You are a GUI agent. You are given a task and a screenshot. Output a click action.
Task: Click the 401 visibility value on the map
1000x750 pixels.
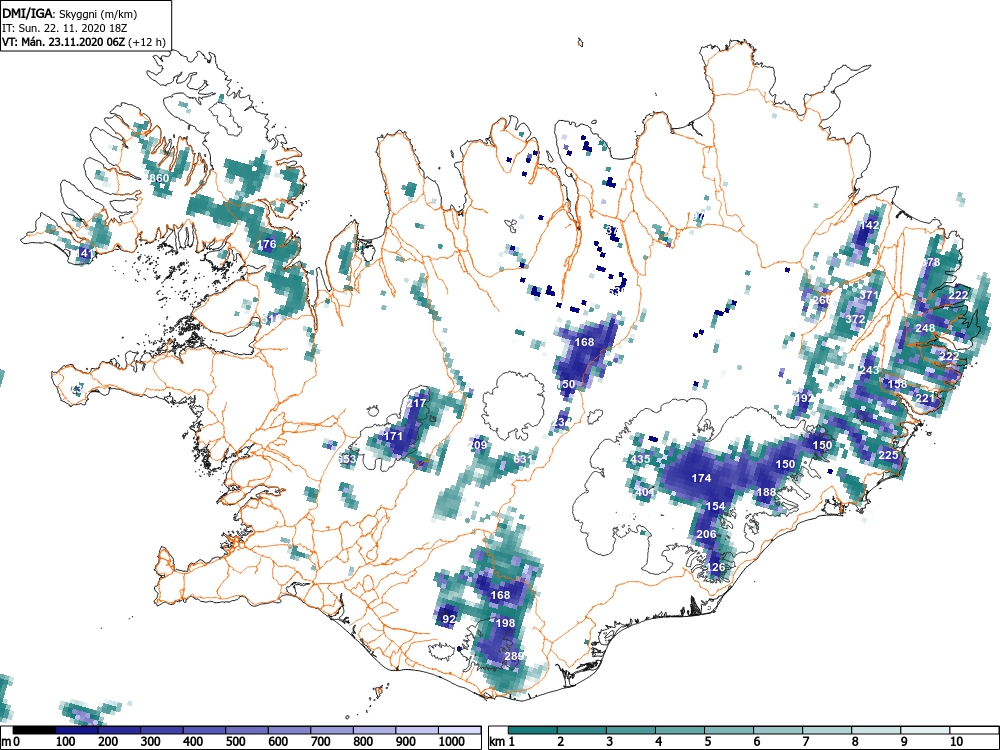click(x=644, y=492)
